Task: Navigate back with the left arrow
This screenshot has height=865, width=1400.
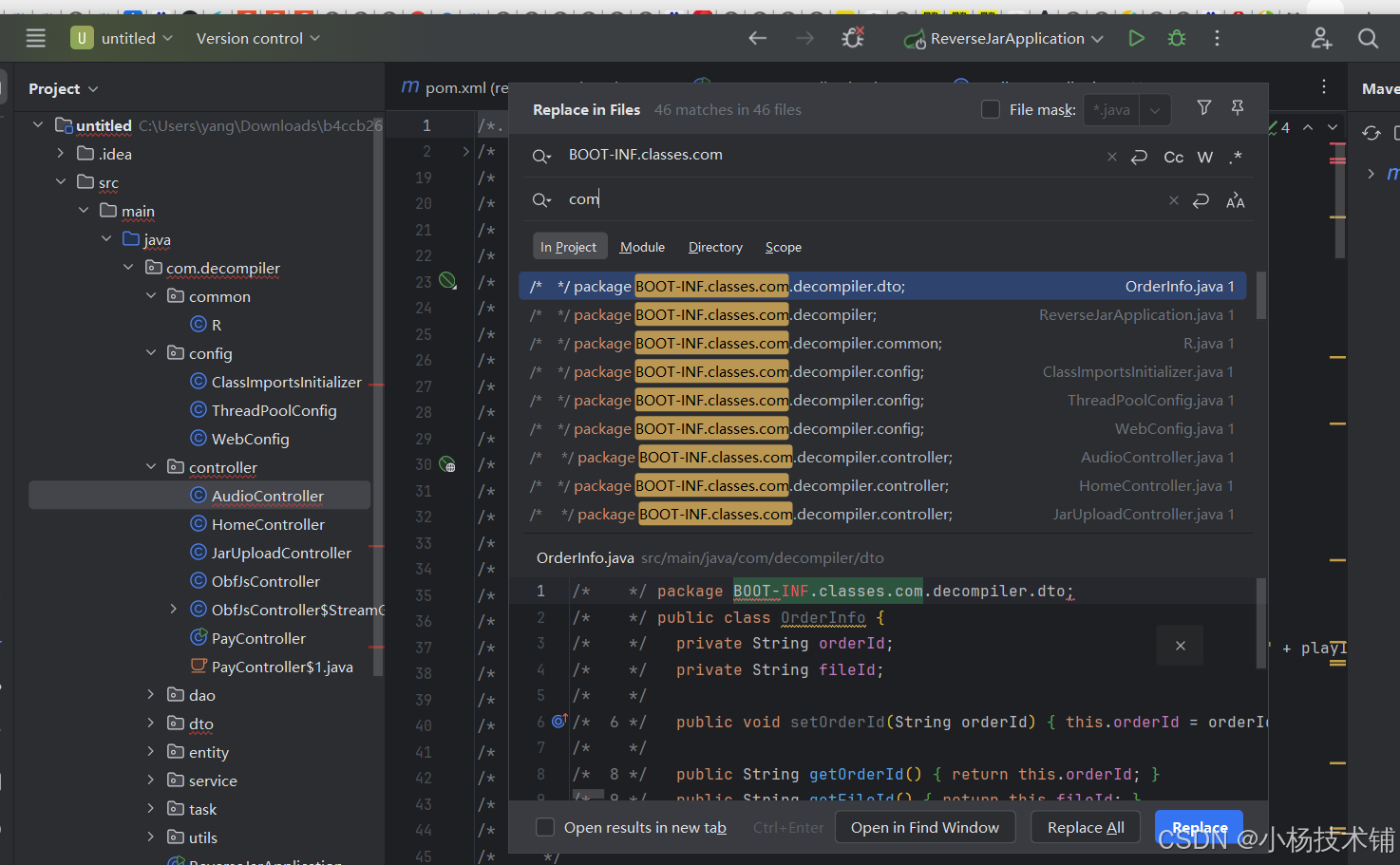Action: click(757, 38)
